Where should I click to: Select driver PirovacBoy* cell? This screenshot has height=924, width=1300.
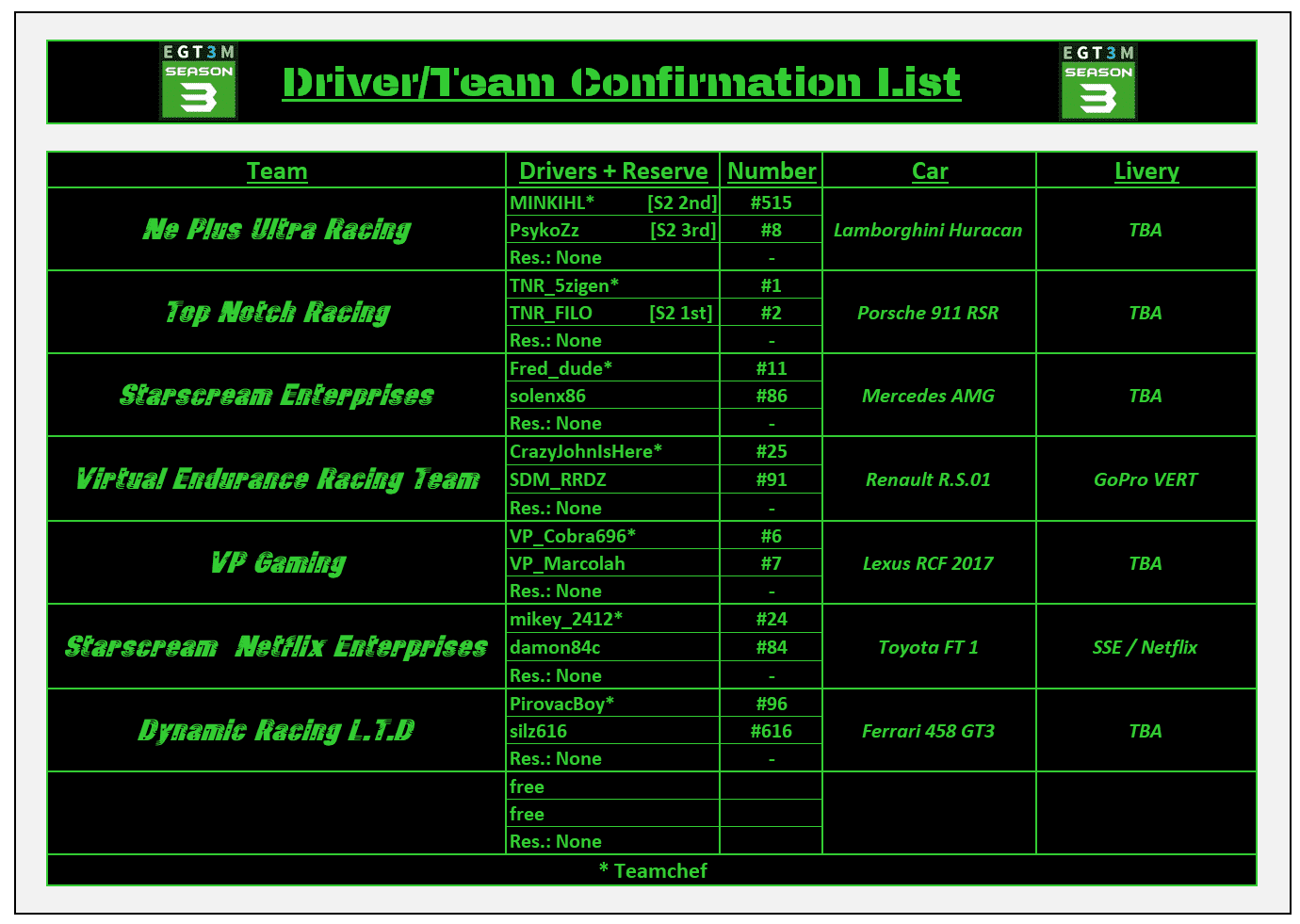click(x=613, y=704)
